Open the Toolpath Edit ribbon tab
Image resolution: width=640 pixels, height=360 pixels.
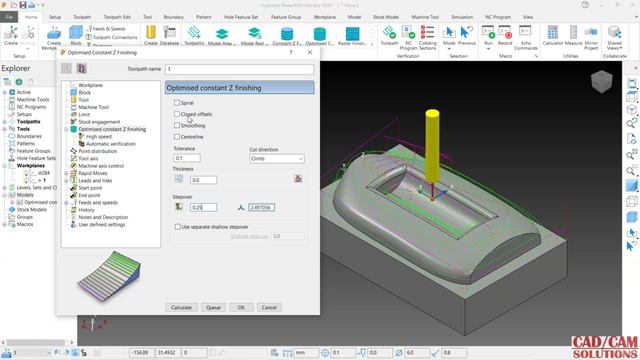[x=117, y=17]
